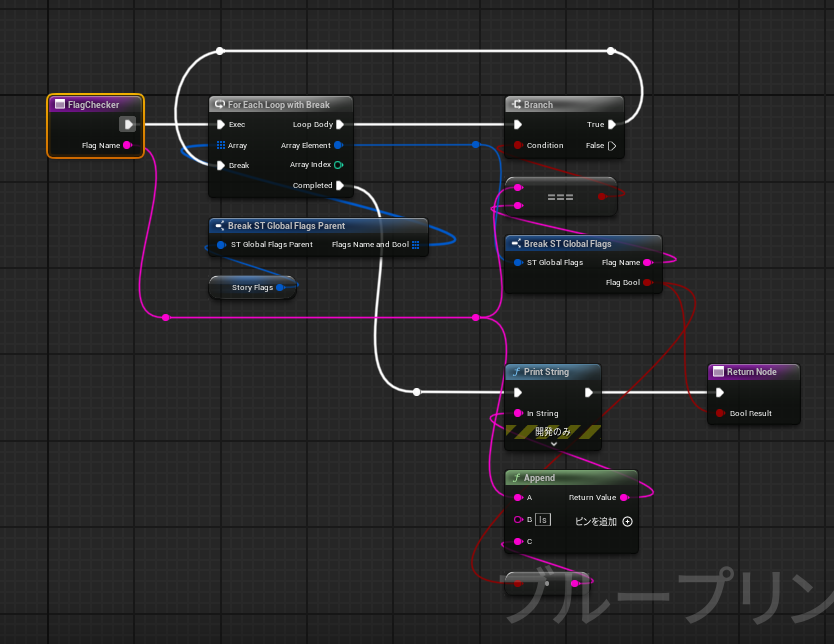Screen dimensions: 834x644
Task: Click the Completed exec pin on the loop
Action: 340,186
